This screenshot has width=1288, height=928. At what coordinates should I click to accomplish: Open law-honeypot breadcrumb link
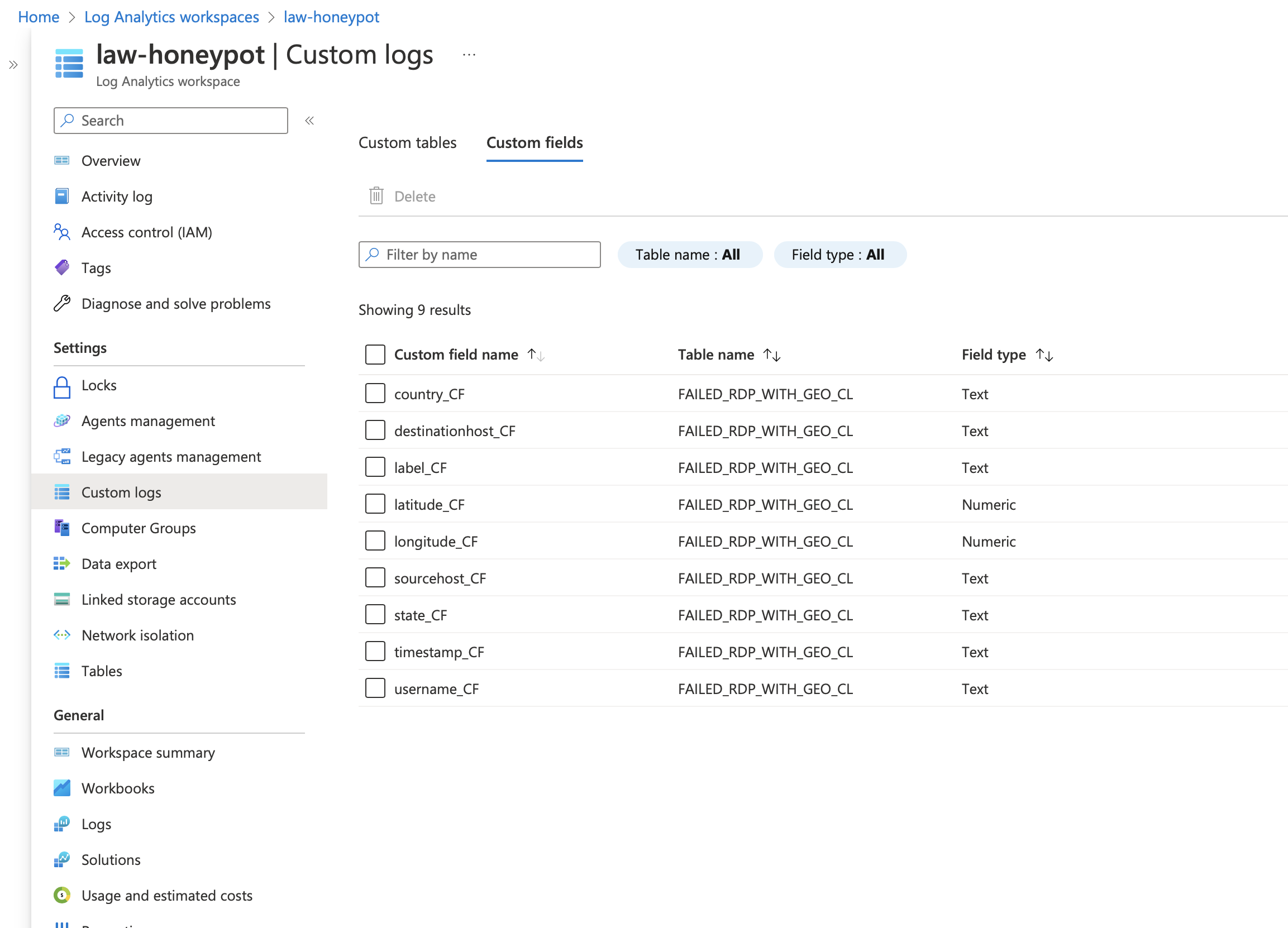(x=332, y=17)
